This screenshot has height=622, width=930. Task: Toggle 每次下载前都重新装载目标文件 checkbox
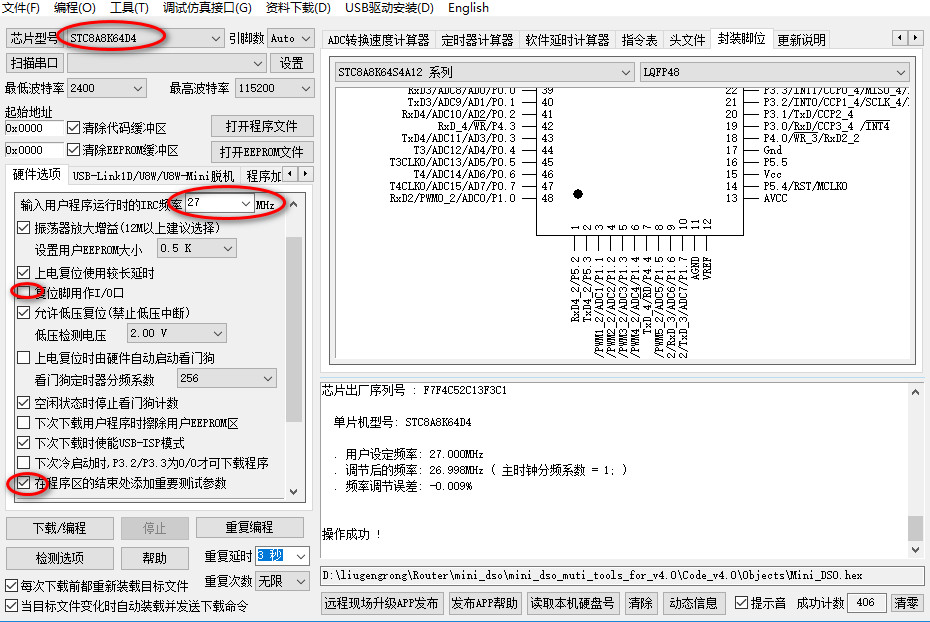pyautogui.click(x=11, y=586)
